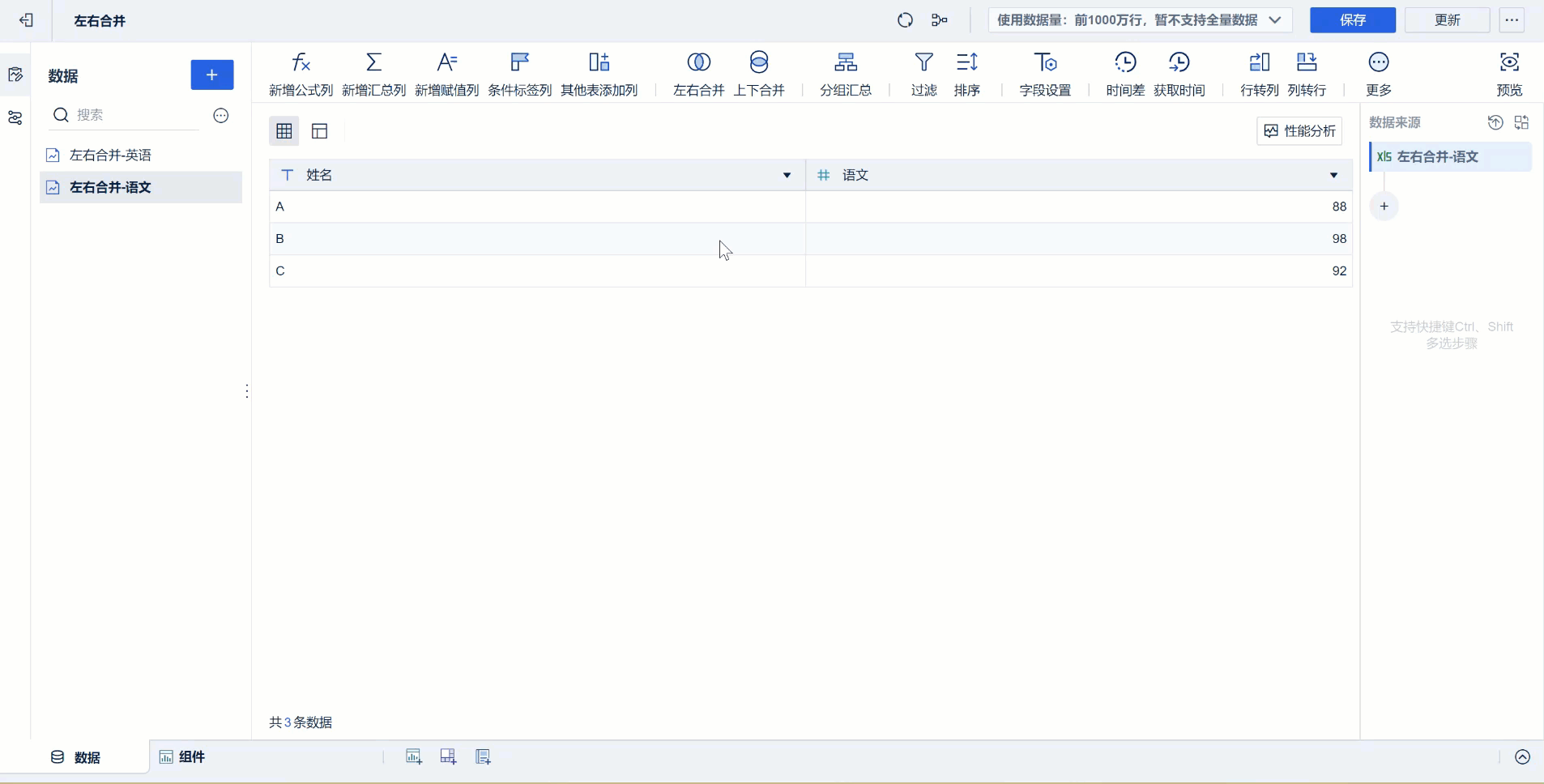Select the 排序 (sort) tool
Image resolution: width=1544 pixels, height=784 pixels.
point(968,73)
